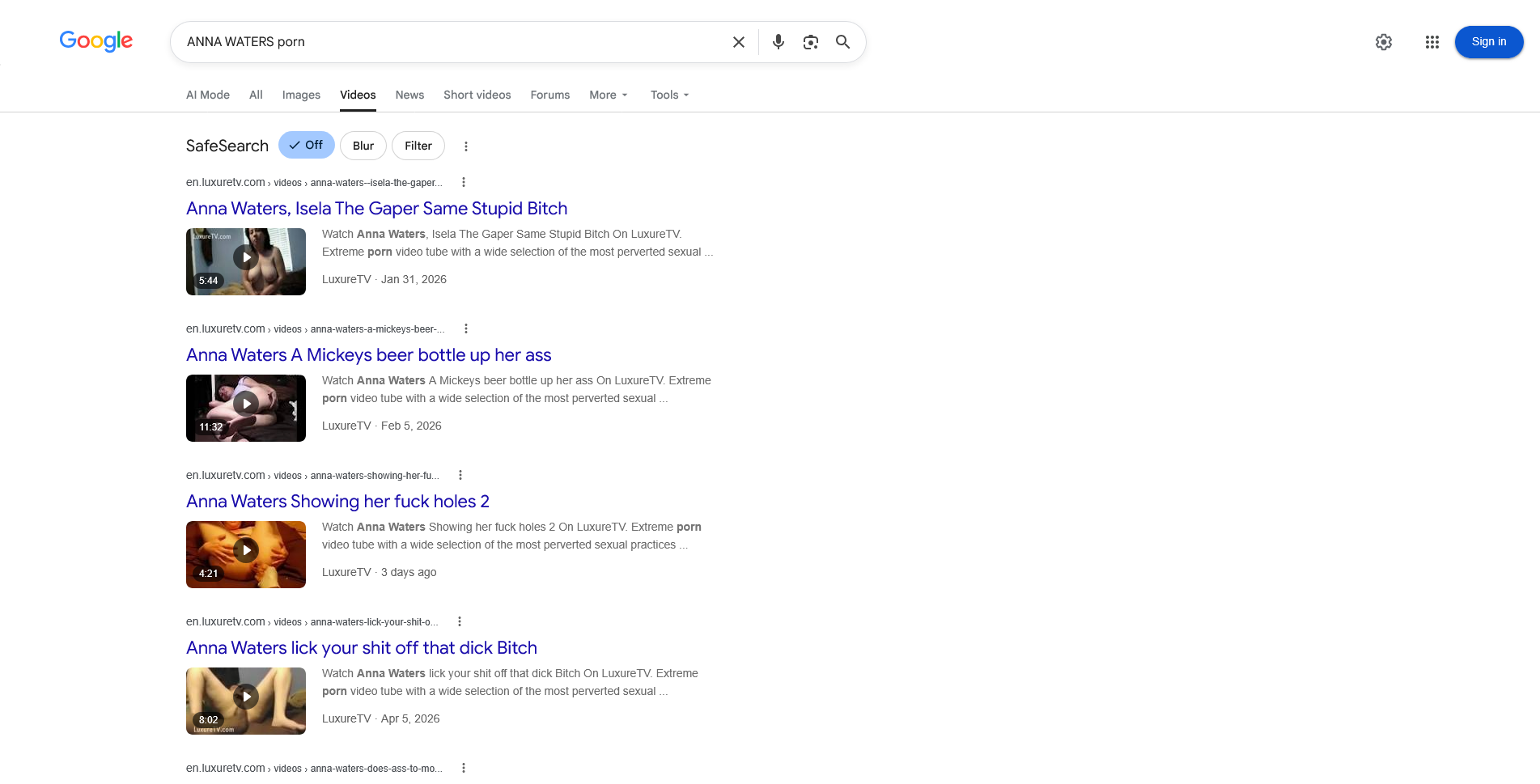Switch to the News tab

pos(409,95)
